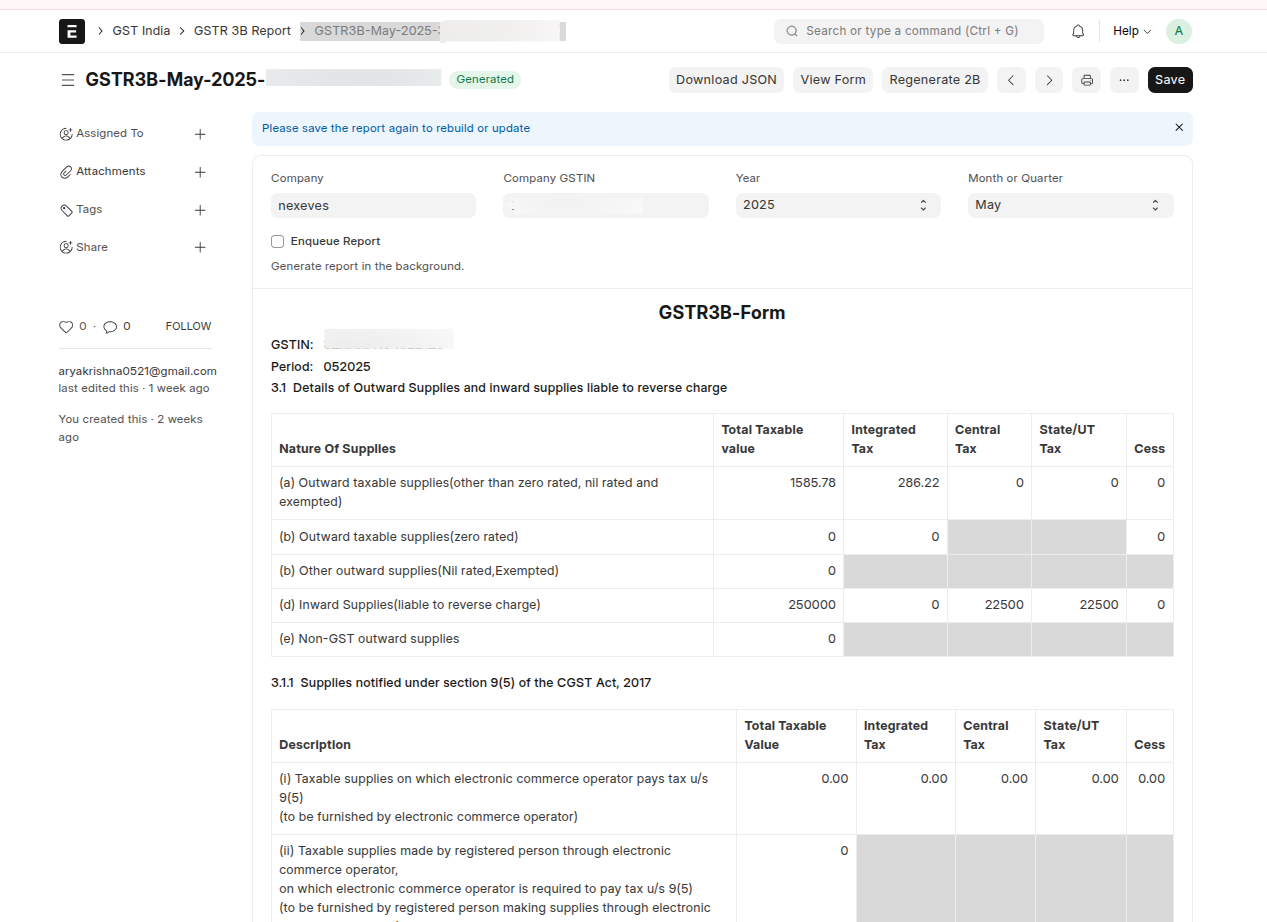This screenshot has width=1267, height=922.
Task: Click the Assigned To label in the sidebar
Action: click(109, 133)
